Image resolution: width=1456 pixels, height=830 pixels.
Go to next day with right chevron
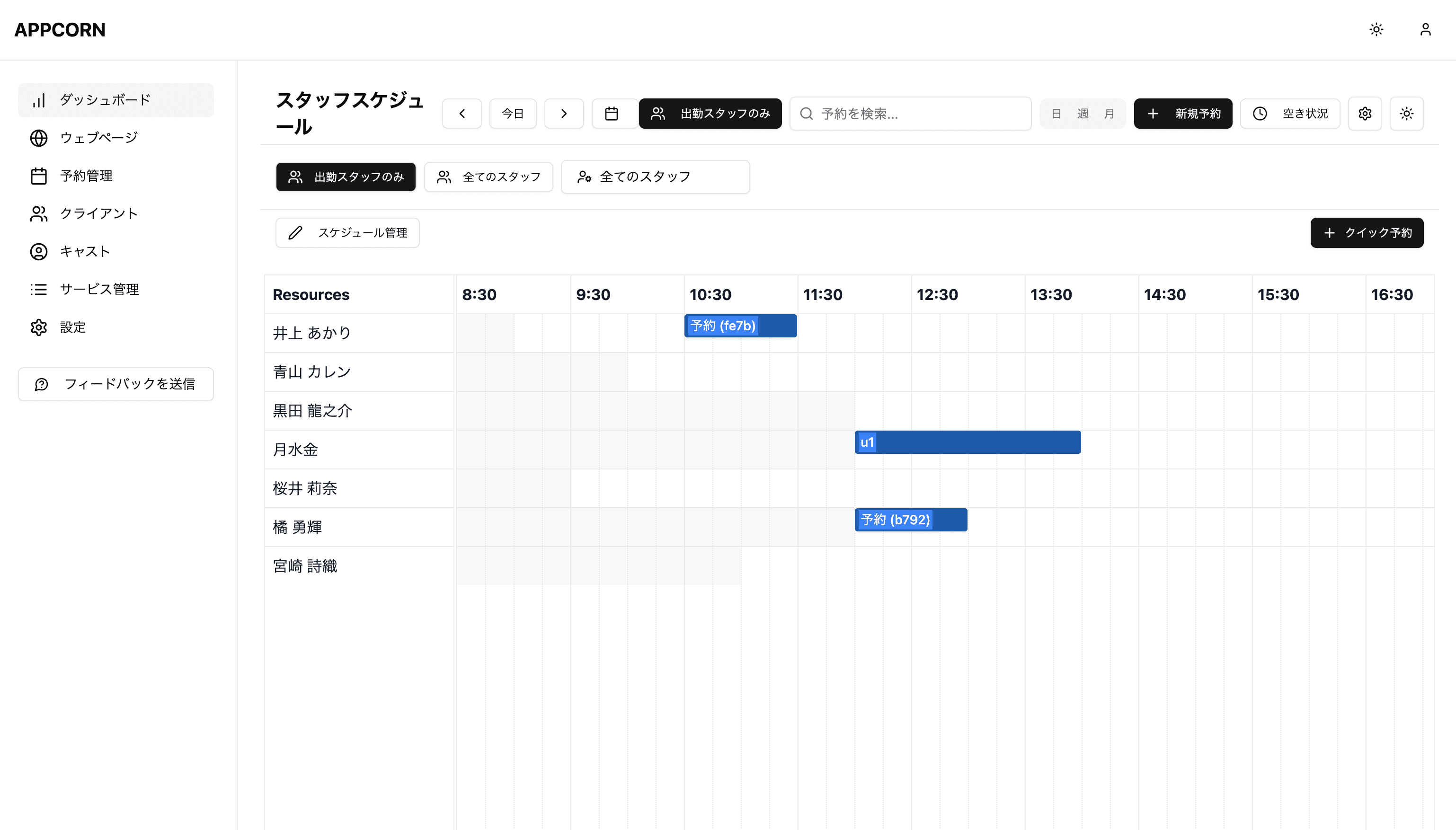coord(564,113)
